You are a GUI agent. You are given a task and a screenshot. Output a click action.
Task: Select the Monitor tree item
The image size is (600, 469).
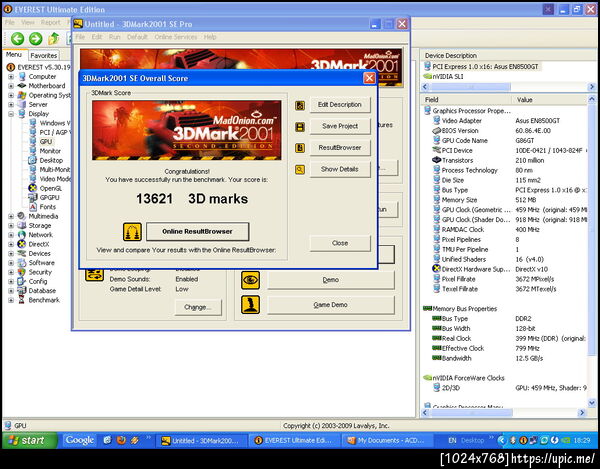click(x=50, y=151)
